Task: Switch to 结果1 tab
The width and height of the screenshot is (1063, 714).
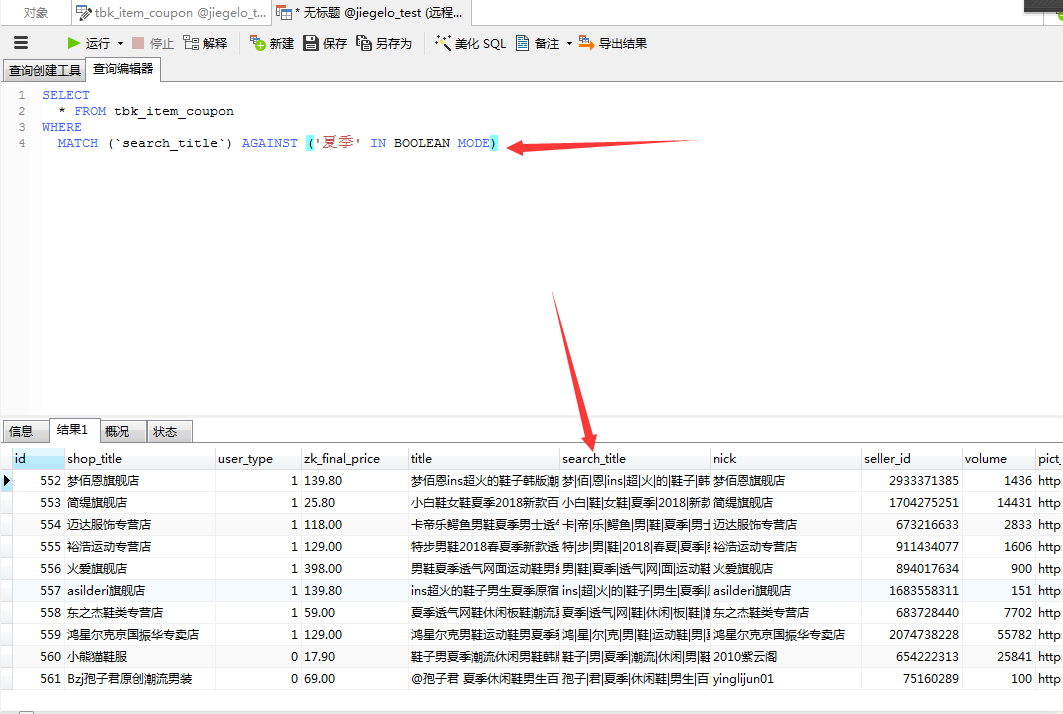Action: tap(75, 430)
